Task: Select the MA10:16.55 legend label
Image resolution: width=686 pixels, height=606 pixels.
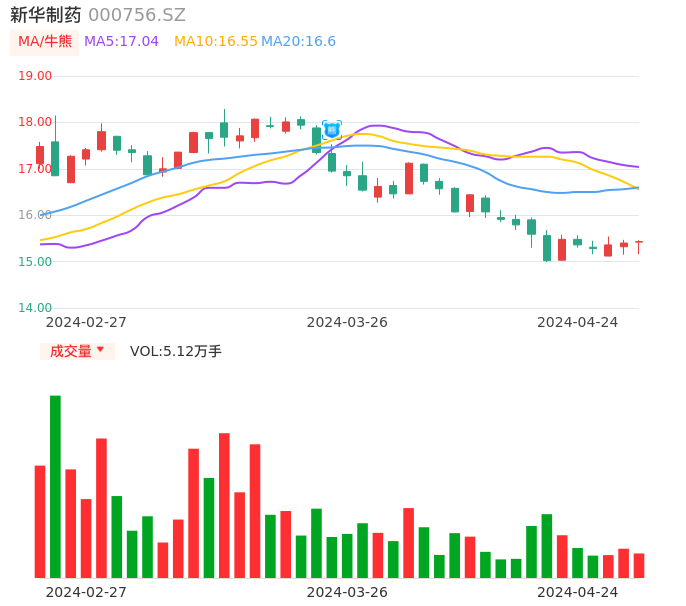Action: tap(216, 42)
